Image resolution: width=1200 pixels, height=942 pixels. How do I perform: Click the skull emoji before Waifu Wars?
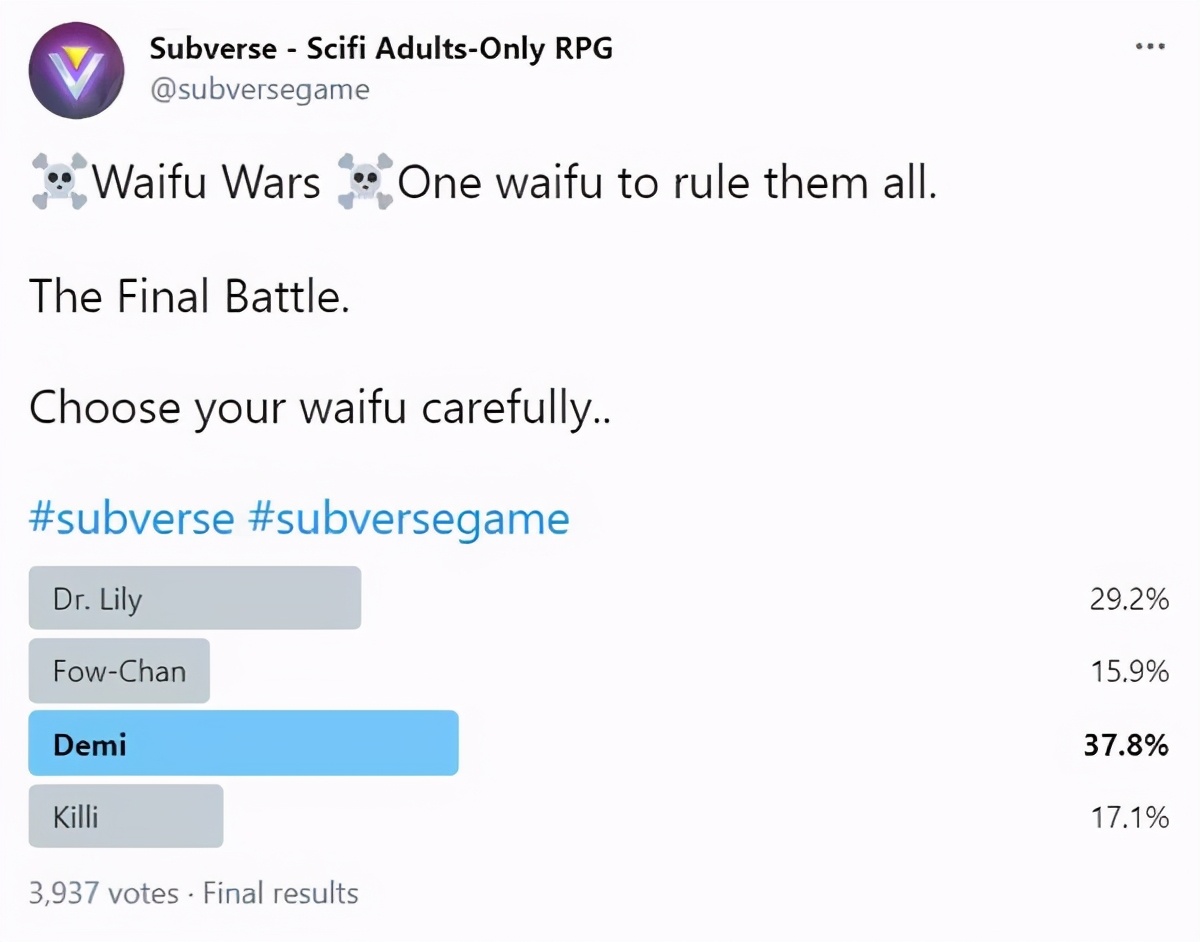pyautogui.click(x=55, y=182)
